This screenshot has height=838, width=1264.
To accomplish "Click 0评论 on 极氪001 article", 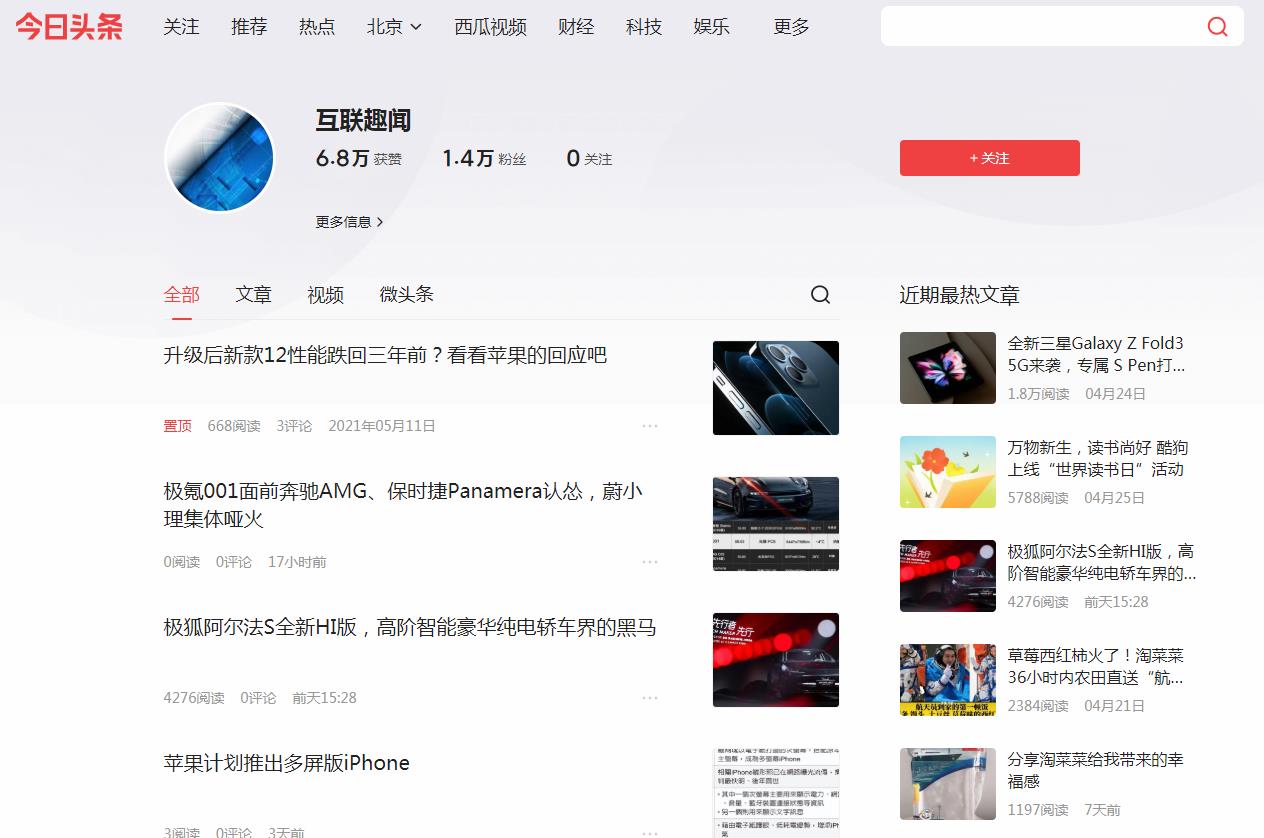I will coord(234,562).
